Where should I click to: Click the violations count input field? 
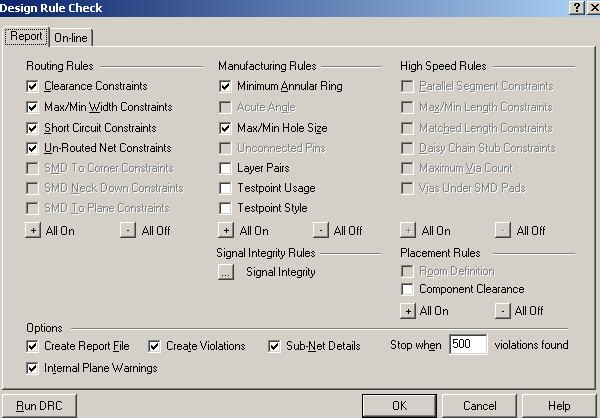(467, 345)
